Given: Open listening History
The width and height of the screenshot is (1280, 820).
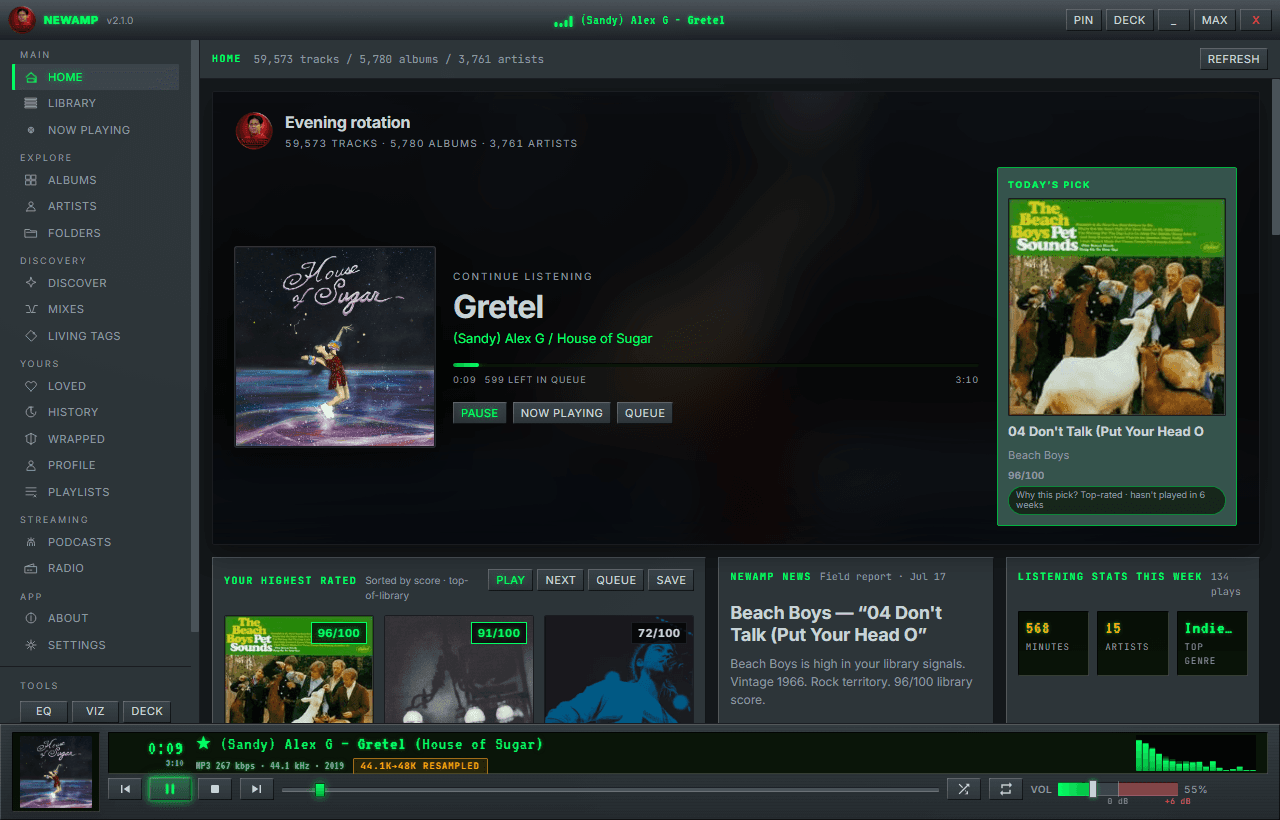Looking at the screenshot, I should tap(96, 412).
